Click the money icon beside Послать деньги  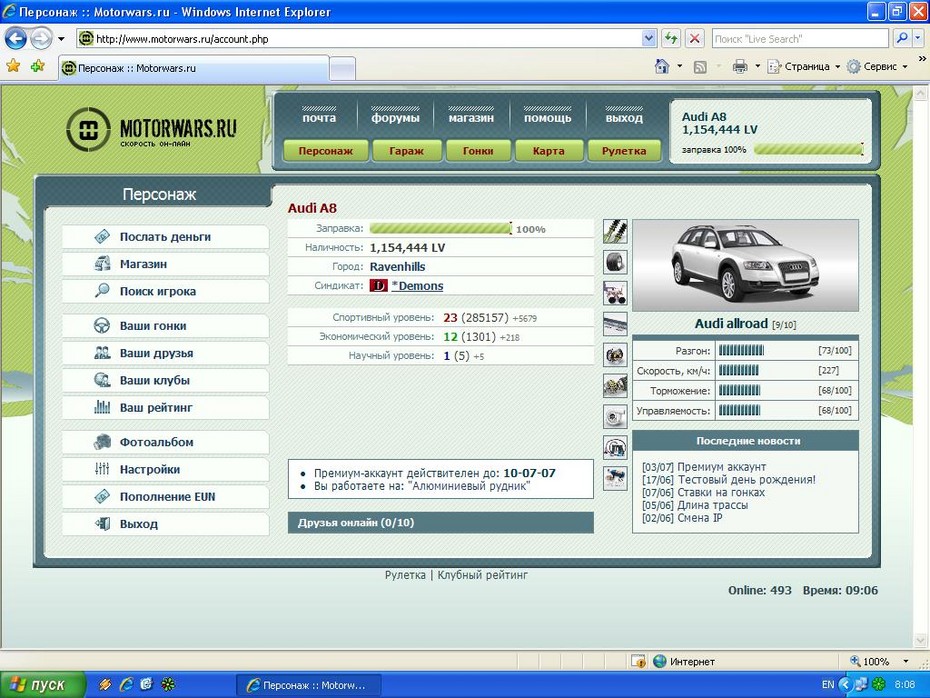pos(102,237)
